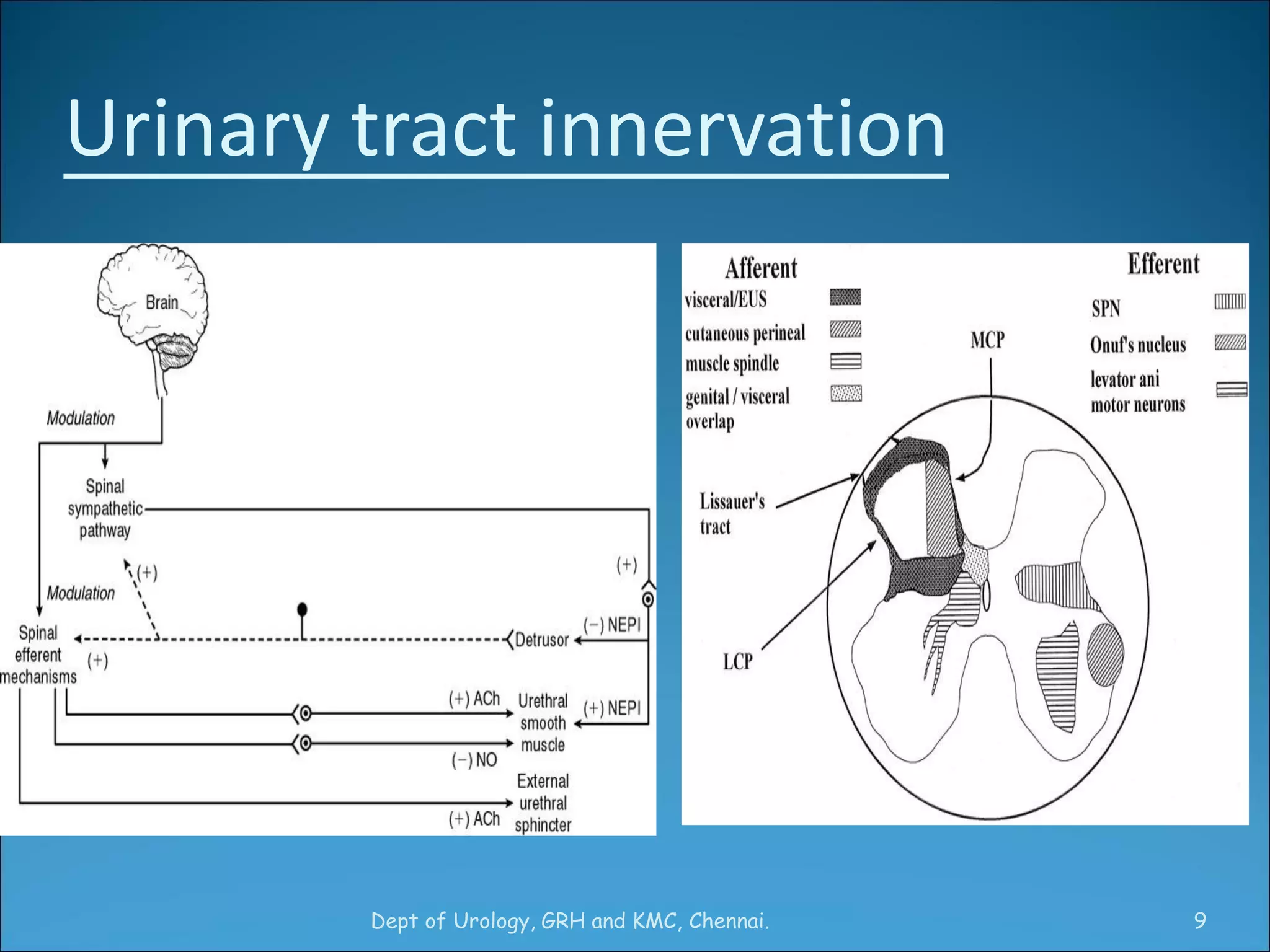Click the footer Dept of Urology text
Viewport: 1270px width, 952px height.
coord(570,921)
